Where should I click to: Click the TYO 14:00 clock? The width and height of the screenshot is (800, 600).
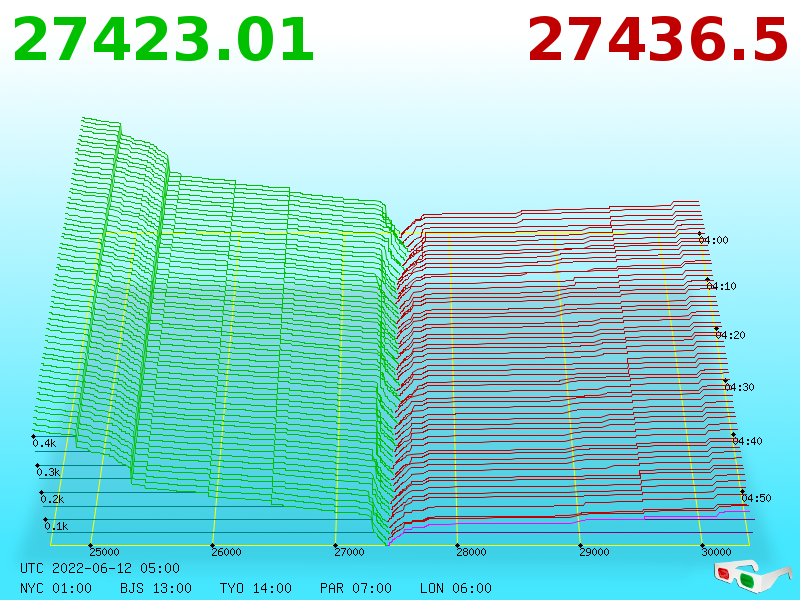pos(256,588)
